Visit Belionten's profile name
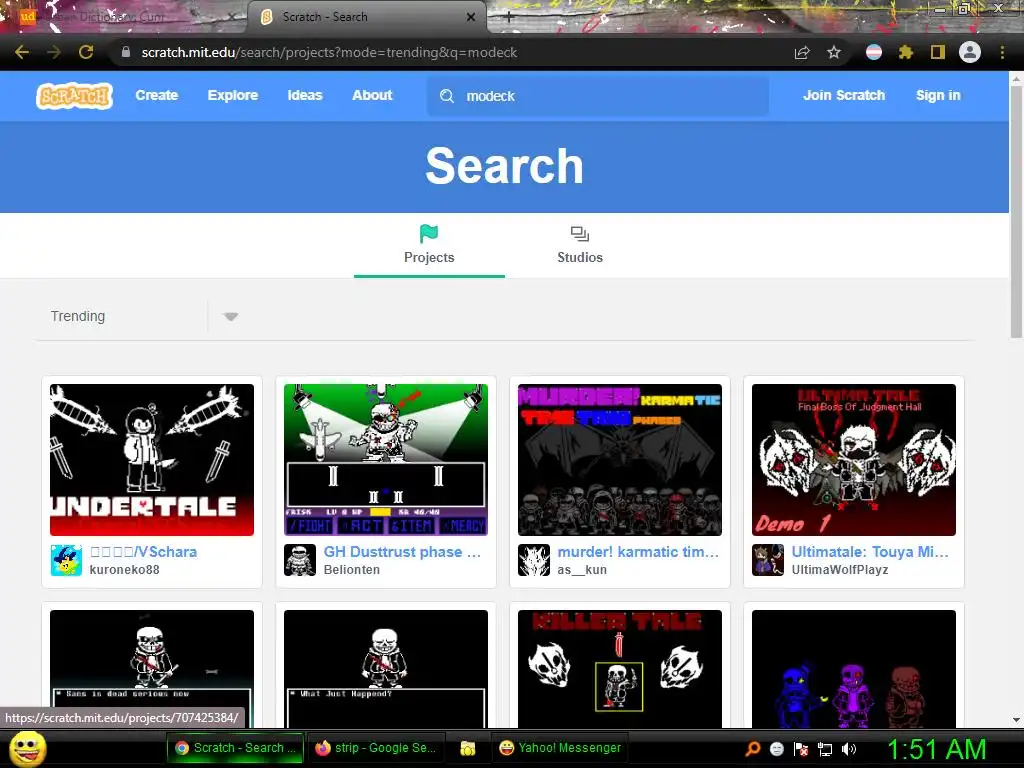This screenshot has width=1024, height=768. (351, 569)
